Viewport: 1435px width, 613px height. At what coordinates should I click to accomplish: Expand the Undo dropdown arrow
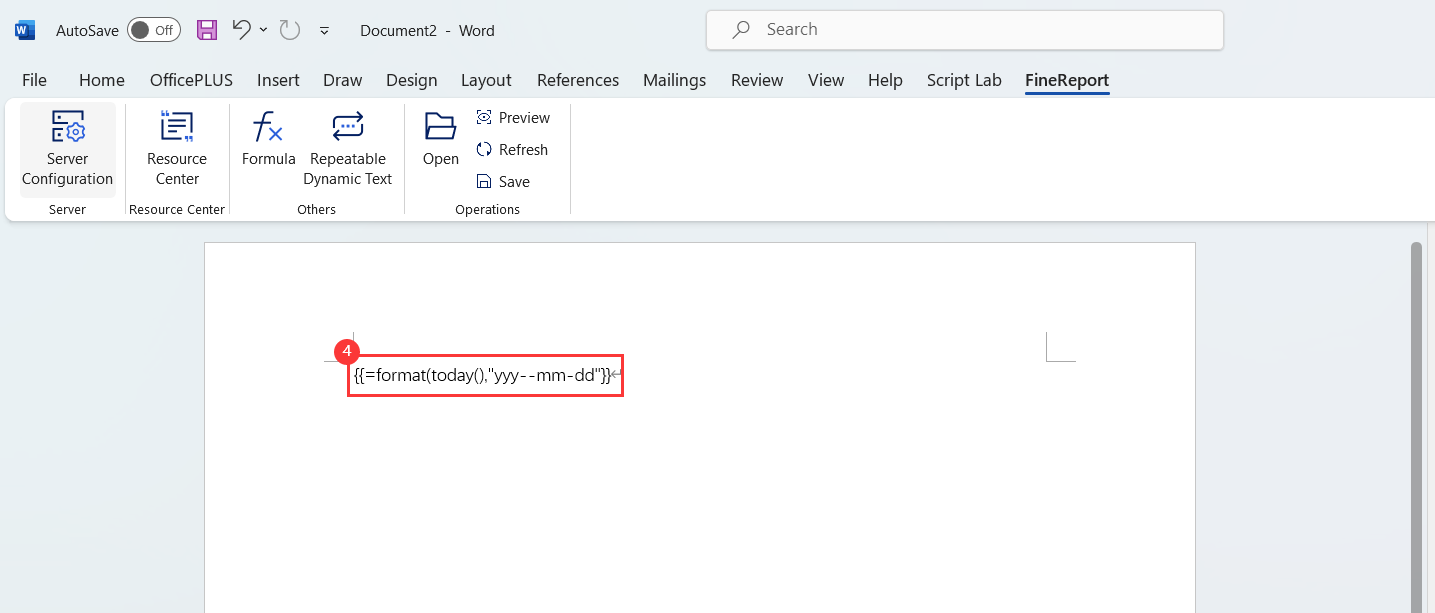tap(263, 30)
